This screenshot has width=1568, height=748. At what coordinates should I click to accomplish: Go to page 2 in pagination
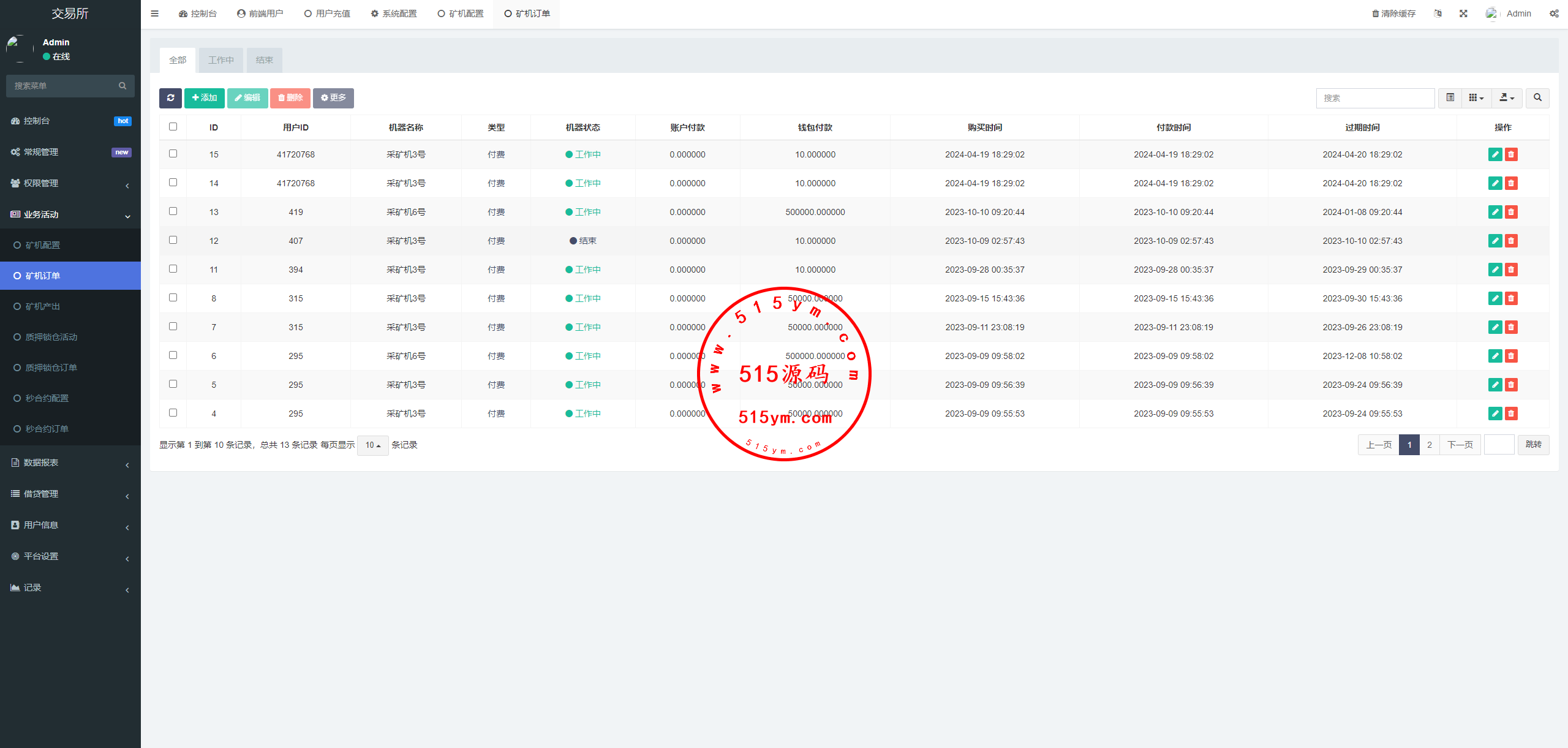coord(1429,445)
